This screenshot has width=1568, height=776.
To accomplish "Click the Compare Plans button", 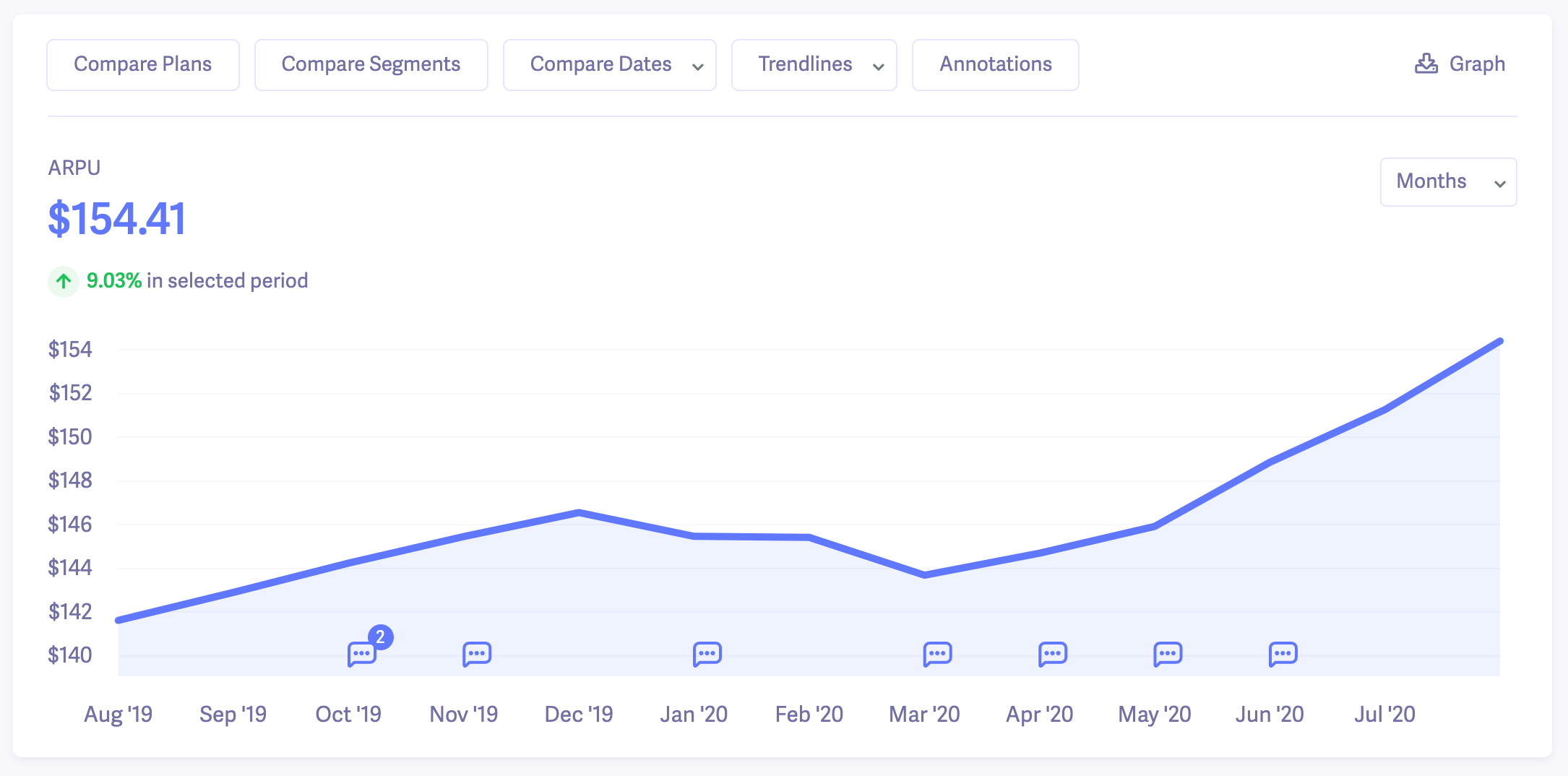I will (143, 65).
